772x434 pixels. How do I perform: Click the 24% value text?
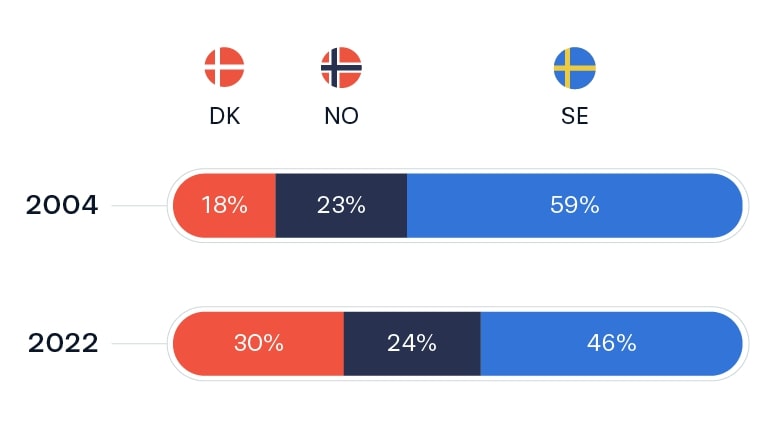[412, 343]
